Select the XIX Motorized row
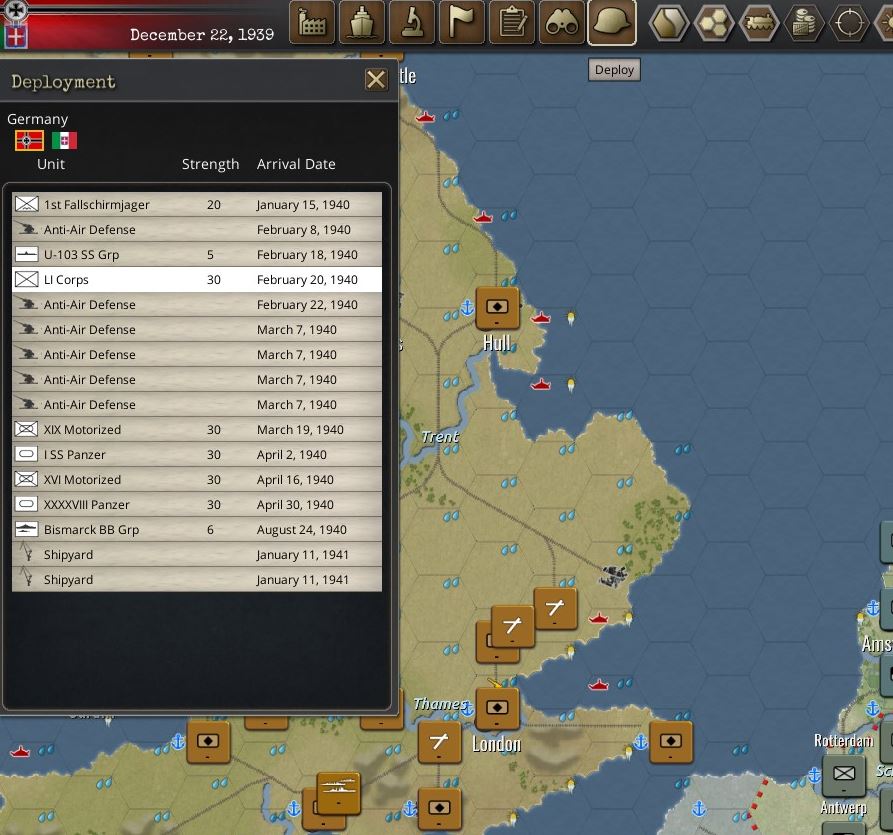The width and height of the screenshot is (893, 835). tap(197, 429)
